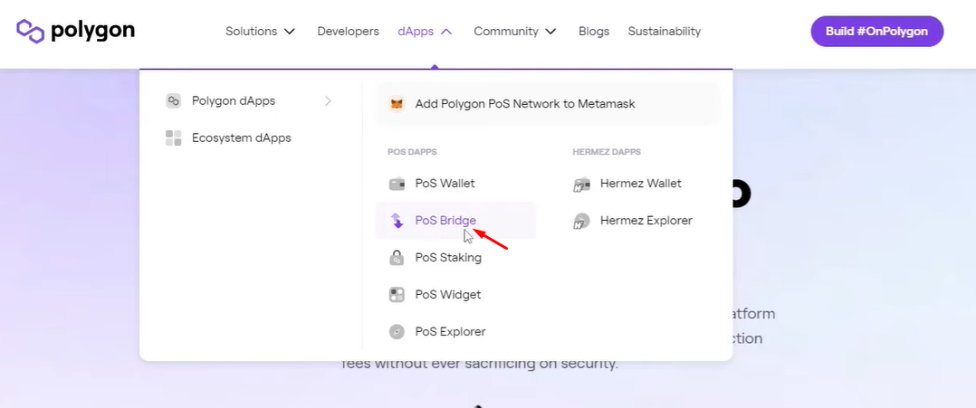Screen dimensions: 976x408
Task: Click the Hermez Explorer icon
Action: pos(581,221)
